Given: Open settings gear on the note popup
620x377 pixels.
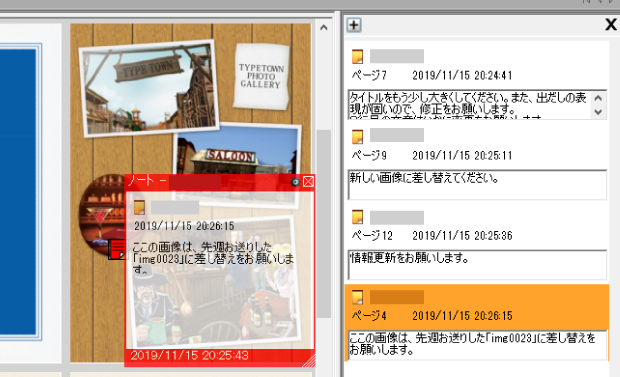Looking at the screenshot, I should point(295,182).
